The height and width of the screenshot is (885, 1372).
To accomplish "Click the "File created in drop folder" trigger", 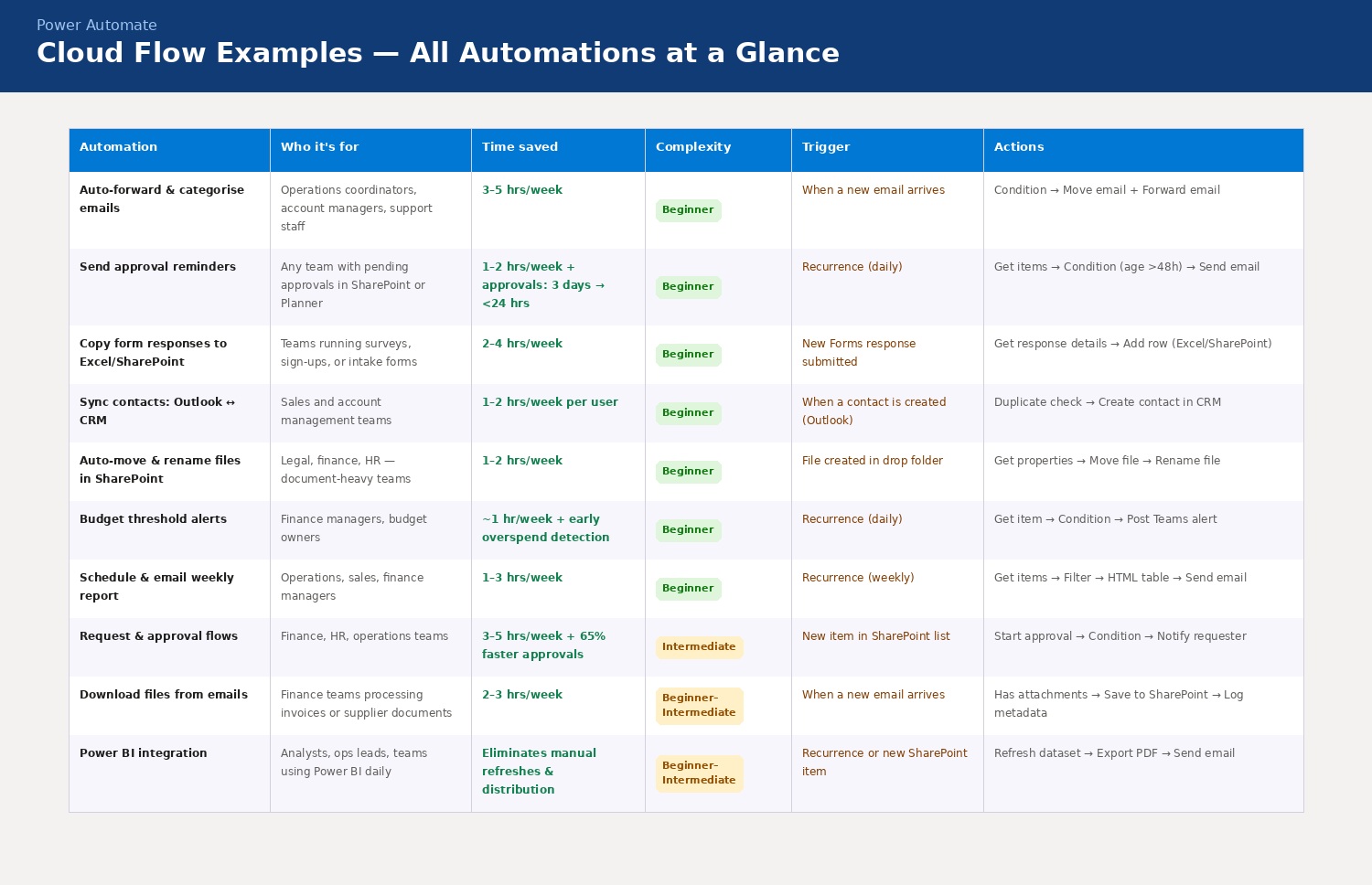I will (x=873, y=461).
